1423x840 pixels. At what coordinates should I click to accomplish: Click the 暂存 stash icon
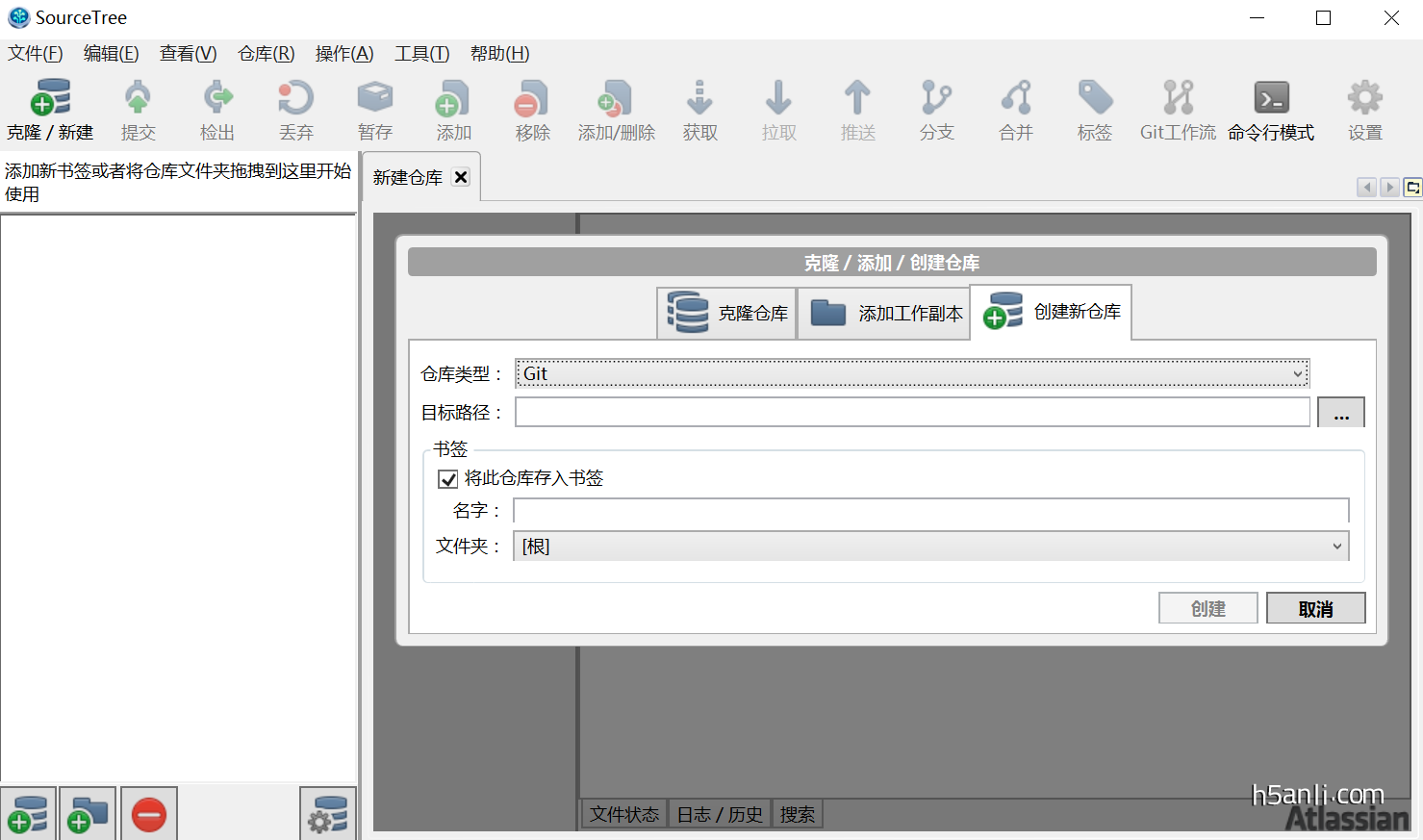coord(375,97)
